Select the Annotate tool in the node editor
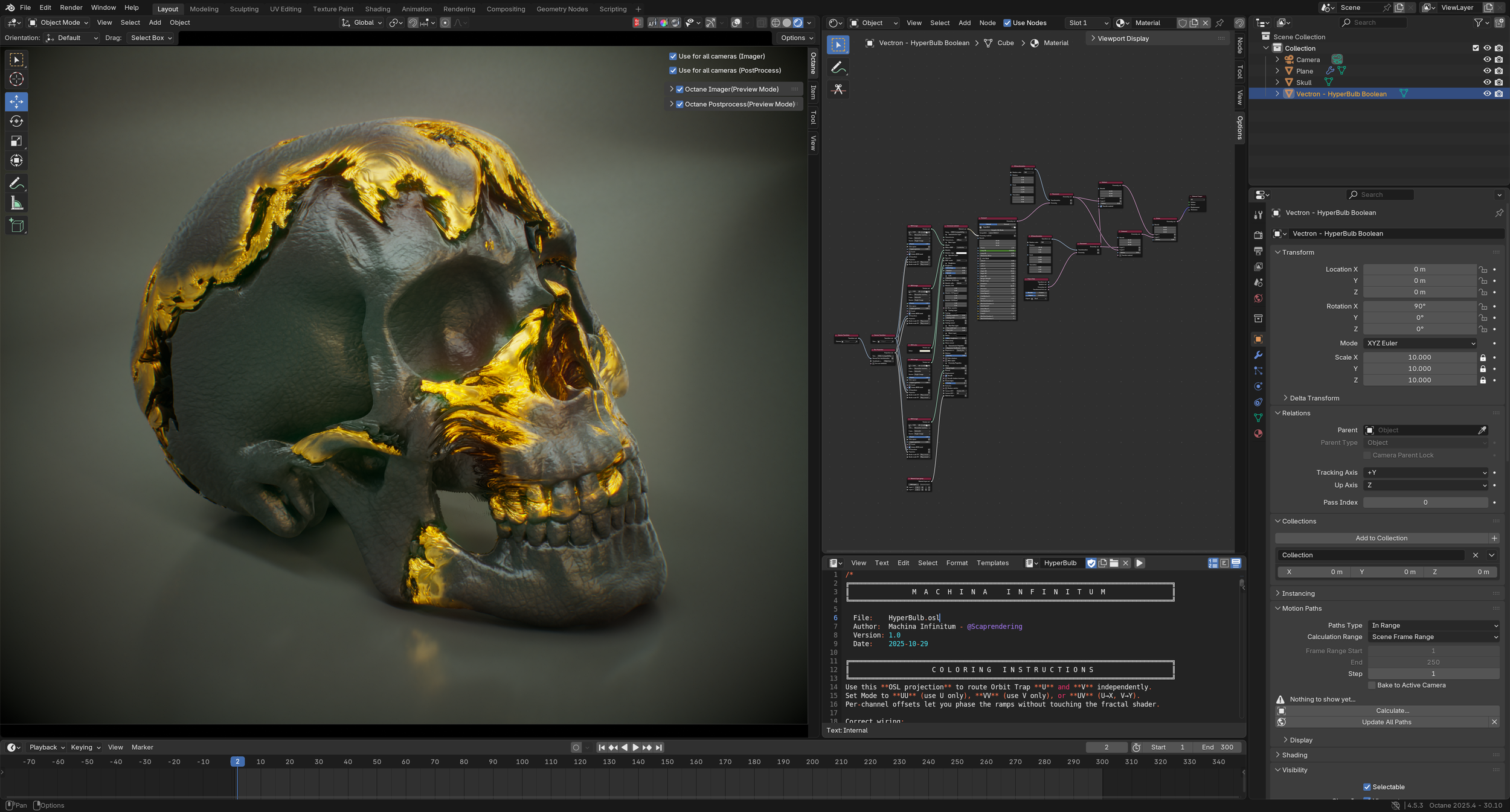This screenshot has height=812, width=1510. tap(838, 68)
